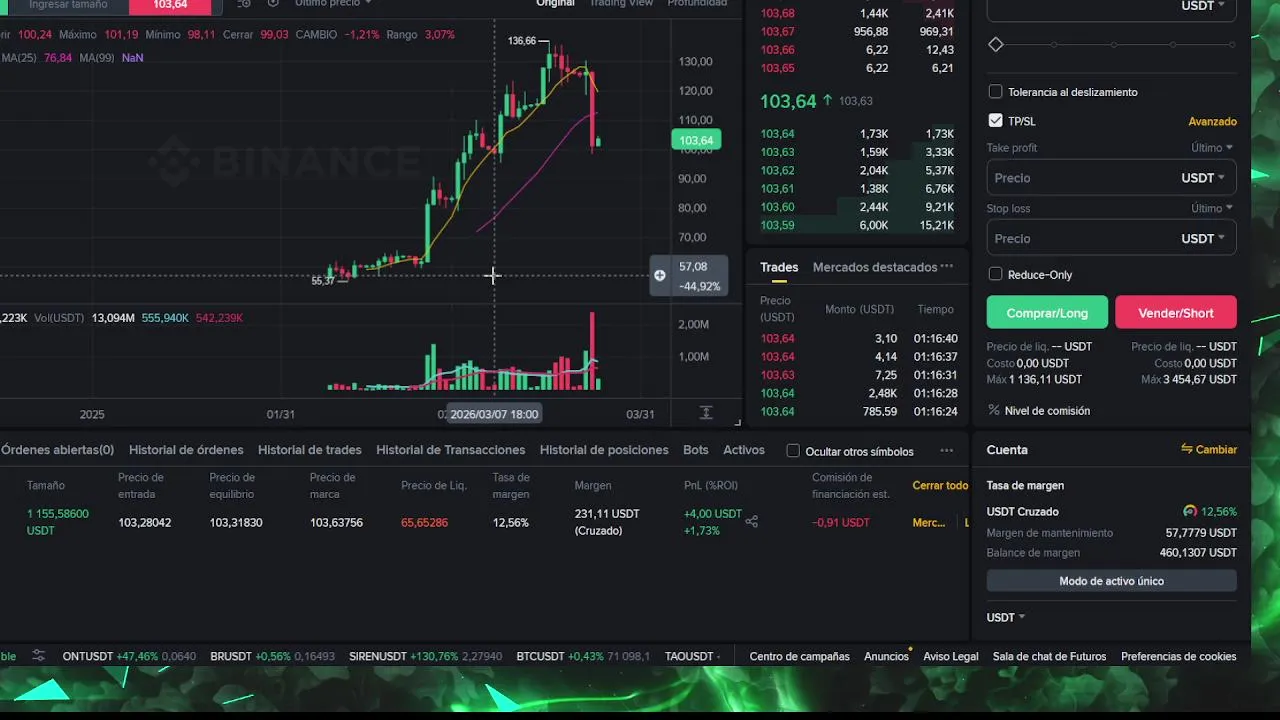Viewport: 1280px width, 720px height.
Task: Open Historial de Transacciones tab
Action: tap(451, 450)
